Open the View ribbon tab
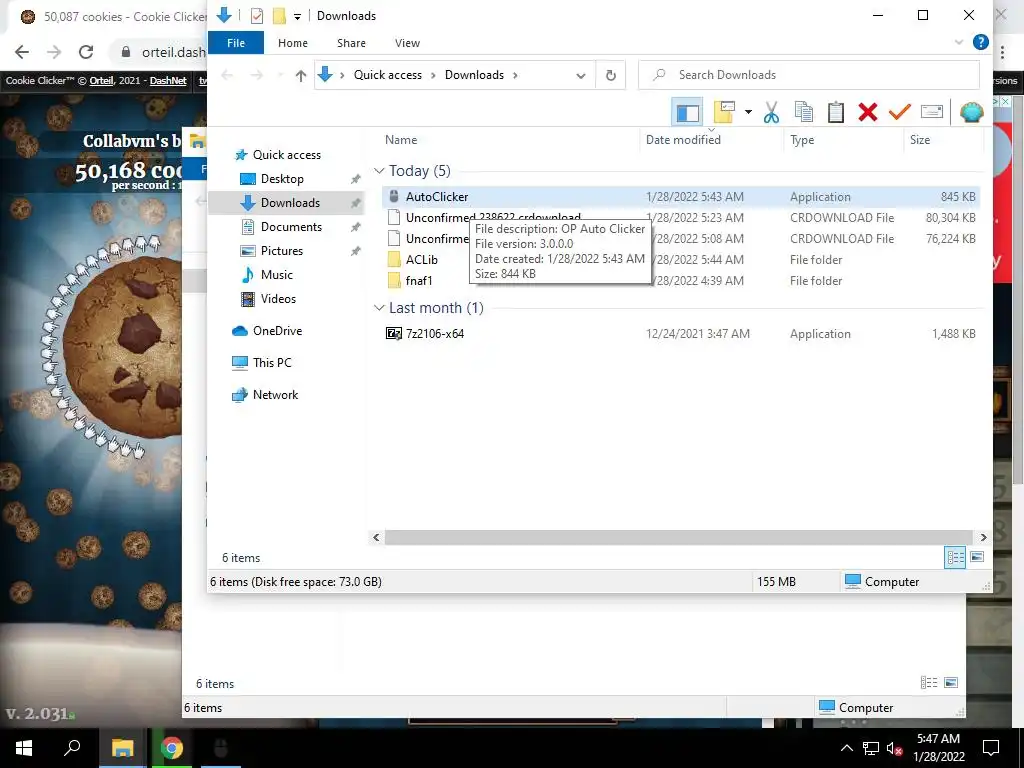This screenshot has height=768, width=1024. 407,43
